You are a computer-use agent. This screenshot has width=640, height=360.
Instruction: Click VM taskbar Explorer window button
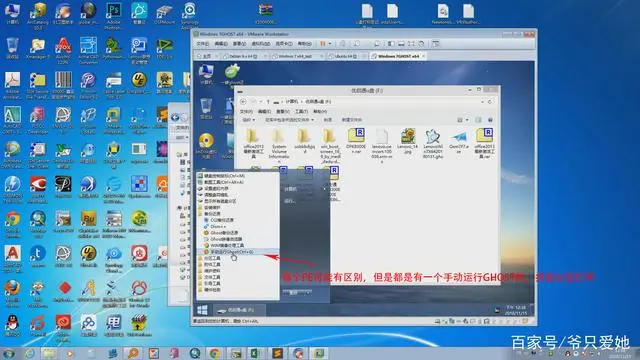pyautogui.click(x=240, y=310)
